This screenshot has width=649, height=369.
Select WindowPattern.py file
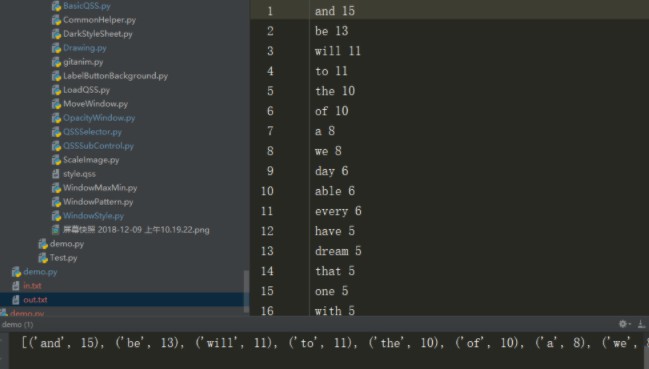98,202
